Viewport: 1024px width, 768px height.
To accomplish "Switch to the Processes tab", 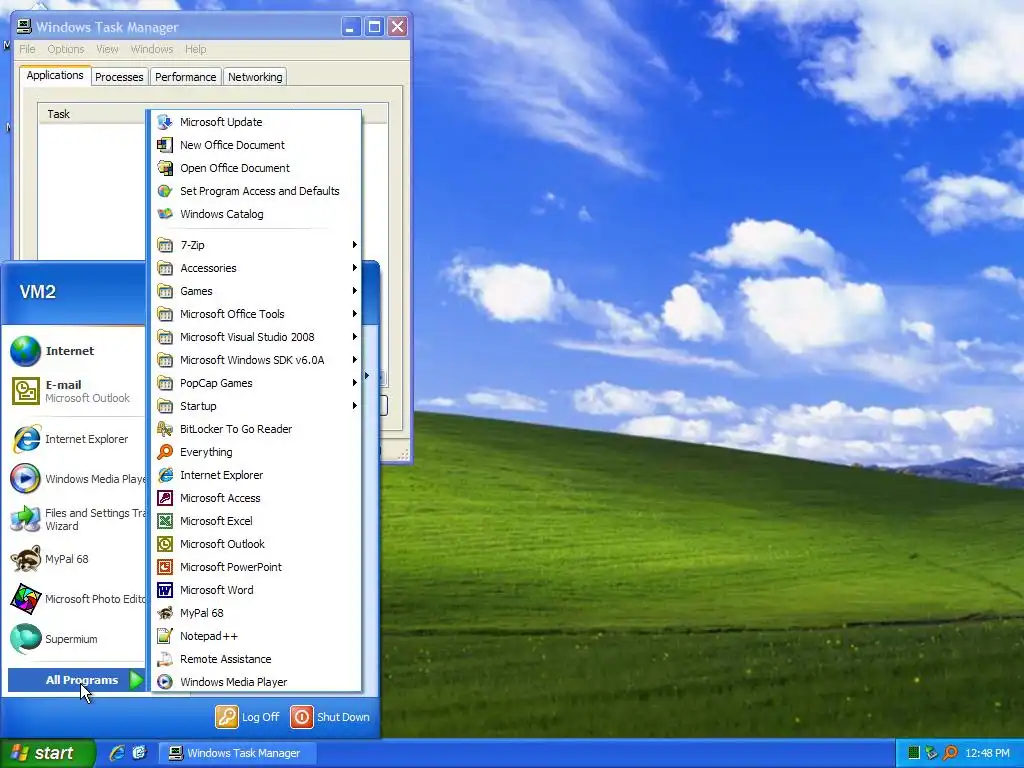I will (x=119, y=77).
